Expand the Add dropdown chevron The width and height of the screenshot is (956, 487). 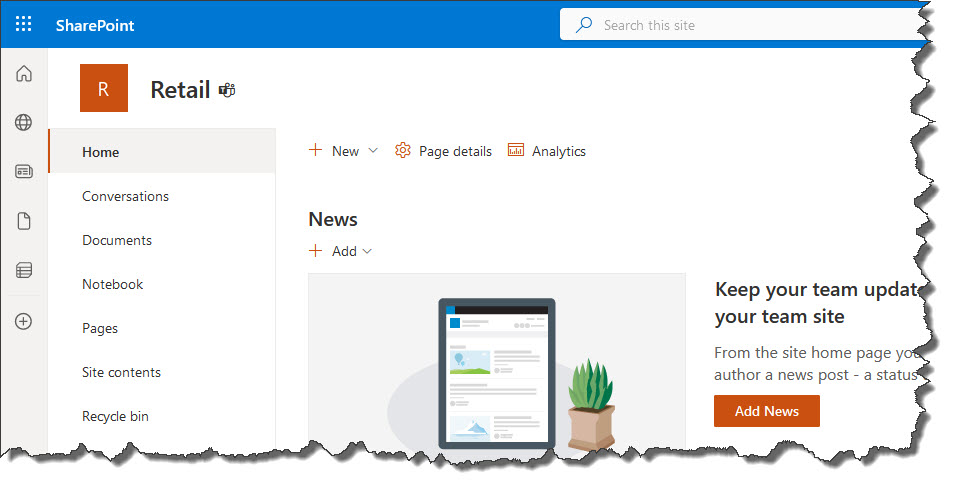367,251
